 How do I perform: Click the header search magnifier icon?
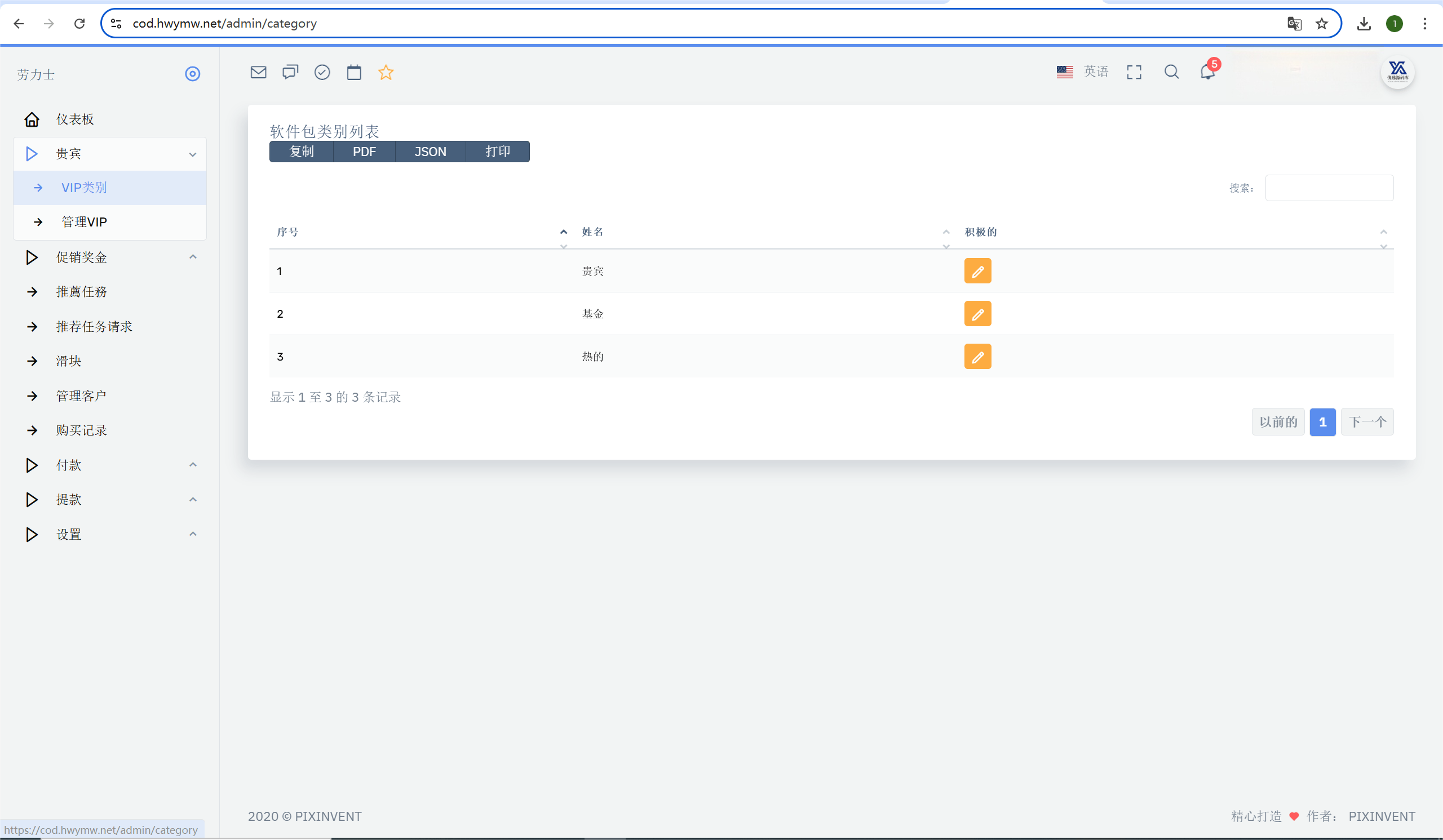coord(1171,72)
